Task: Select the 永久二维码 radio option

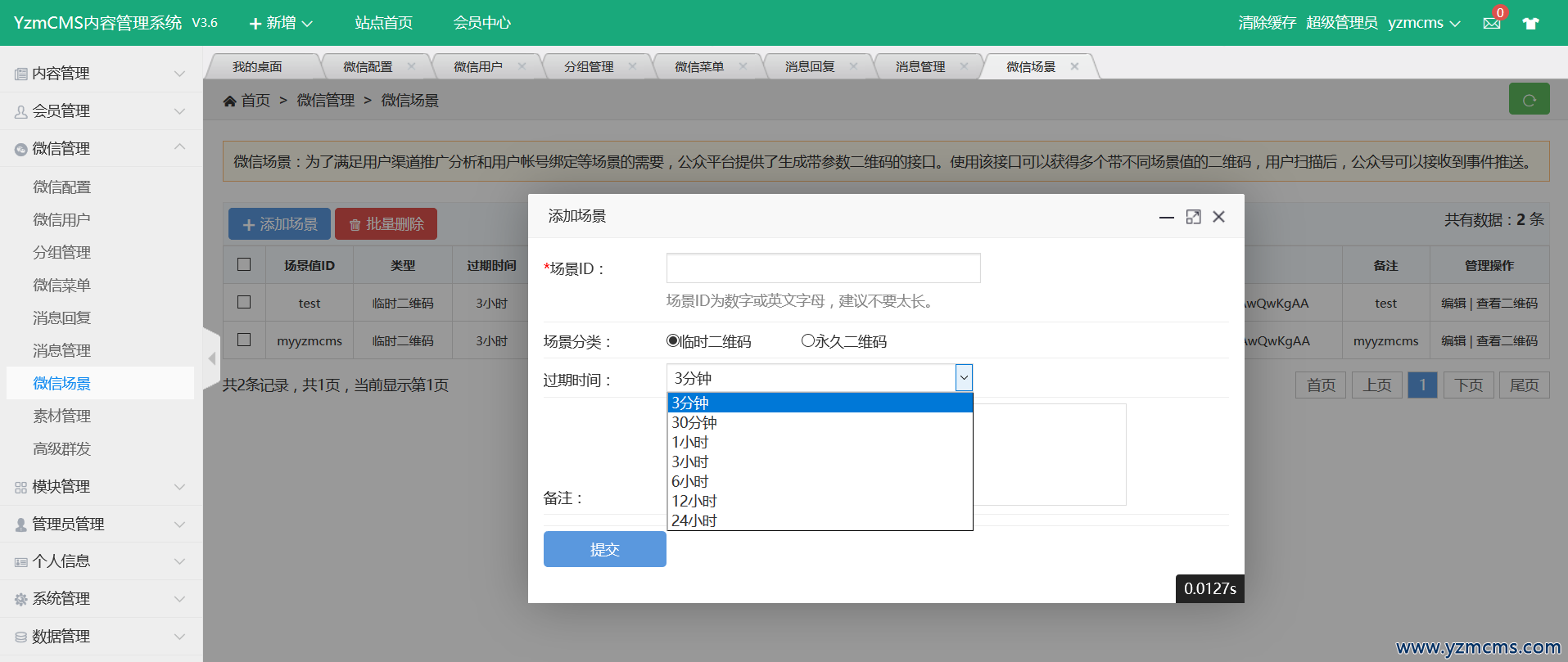Action: 808,341
